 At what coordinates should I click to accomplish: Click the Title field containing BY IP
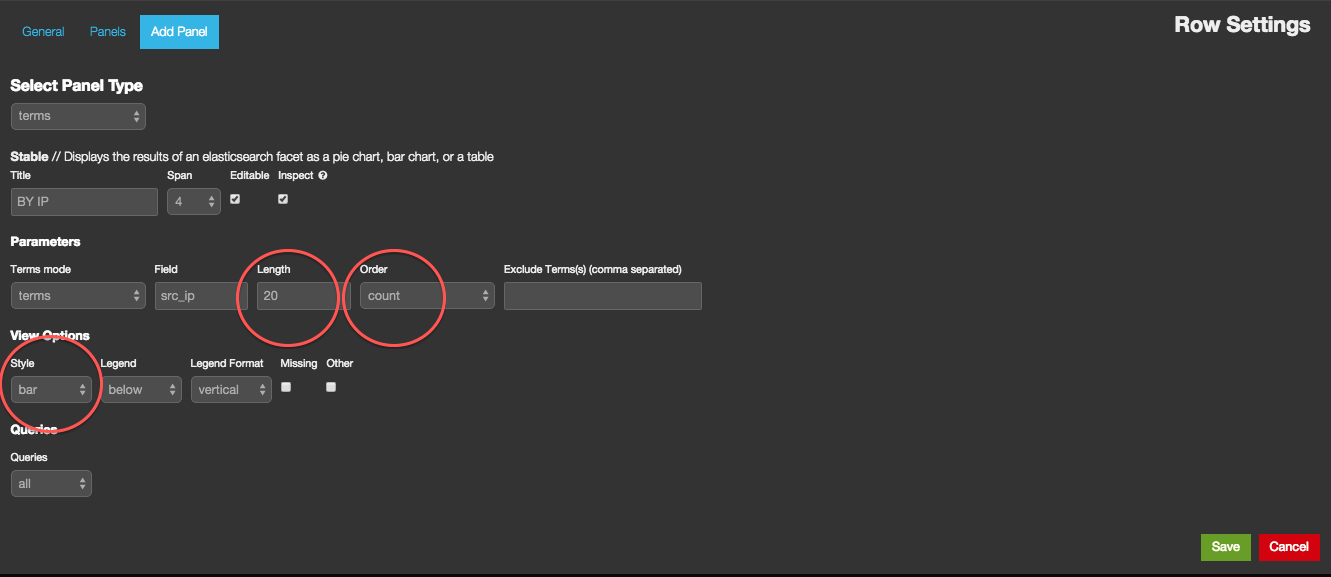[x=84, y=202]
